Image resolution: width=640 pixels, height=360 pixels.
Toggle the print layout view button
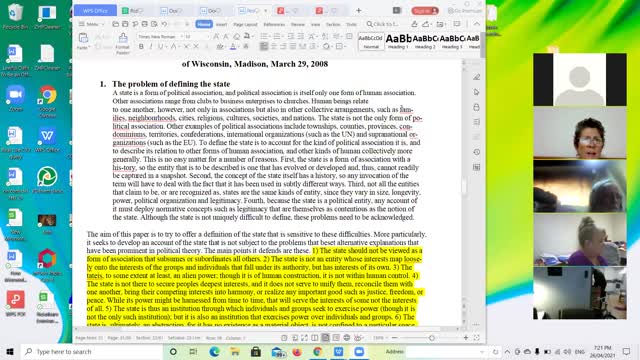click(x=325, y=338)
